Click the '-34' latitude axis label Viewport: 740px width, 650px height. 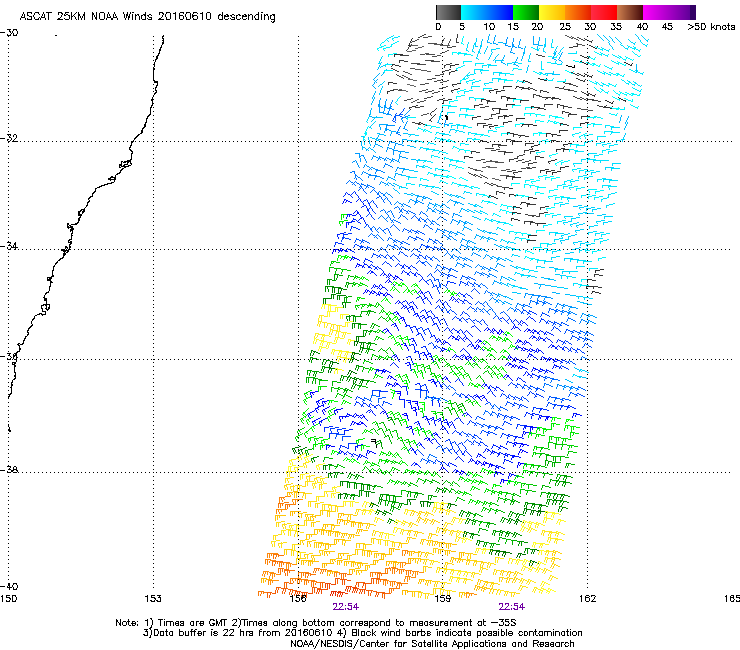(x=9, y=246)
